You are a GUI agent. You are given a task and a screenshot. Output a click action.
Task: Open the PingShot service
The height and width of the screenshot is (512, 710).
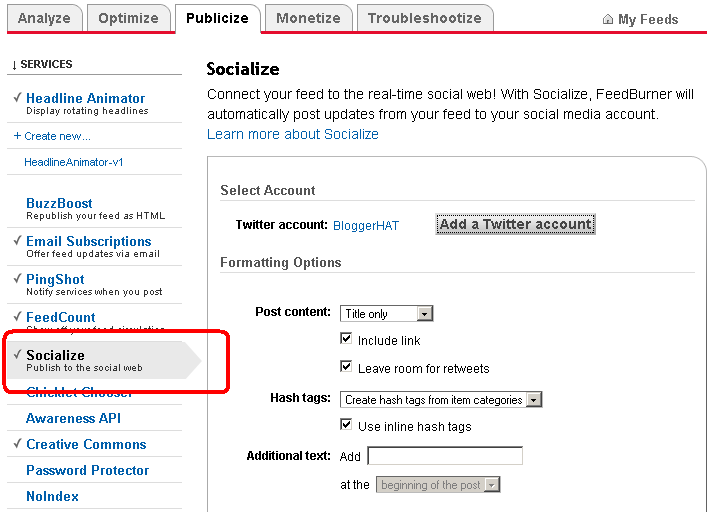(55, 279)
